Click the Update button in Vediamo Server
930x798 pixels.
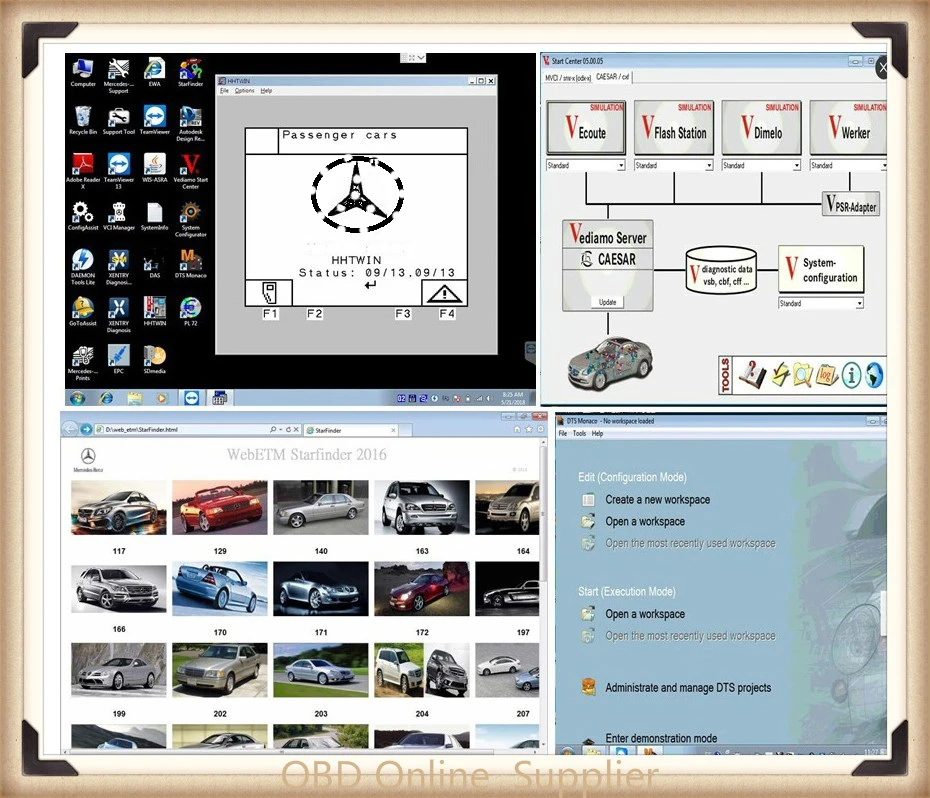[607, 302]
